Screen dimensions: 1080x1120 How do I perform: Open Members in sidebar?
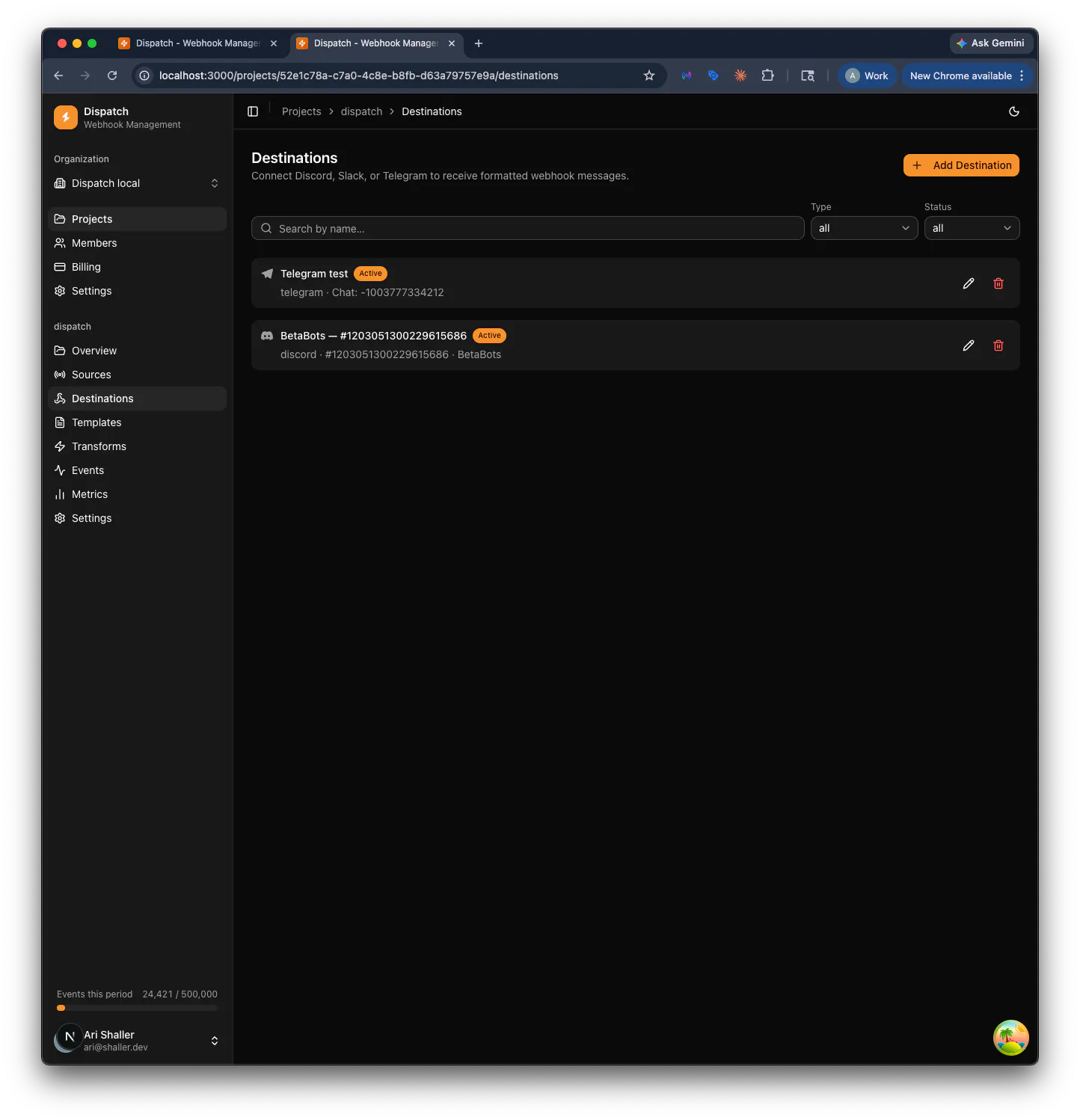[137, 243]
